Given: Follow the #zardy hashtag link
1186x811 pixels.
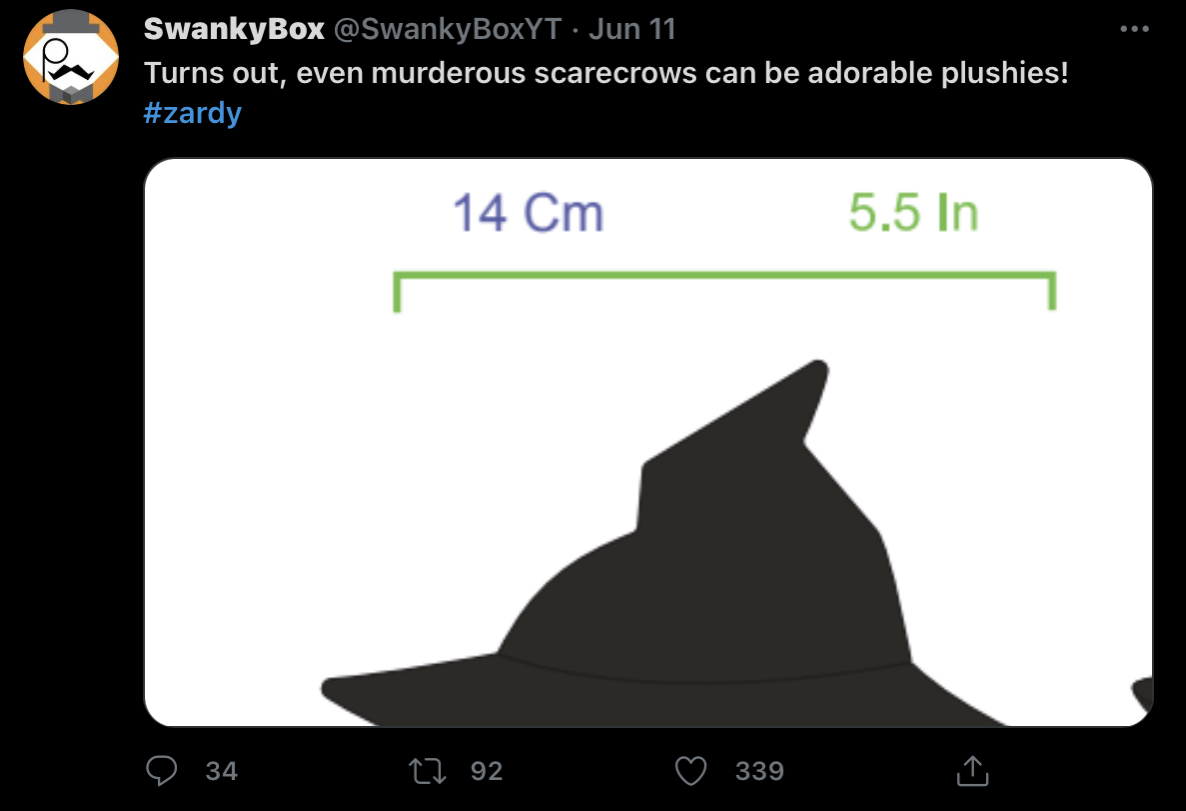Looking at the screenshot, I should [x=192, y=113].
